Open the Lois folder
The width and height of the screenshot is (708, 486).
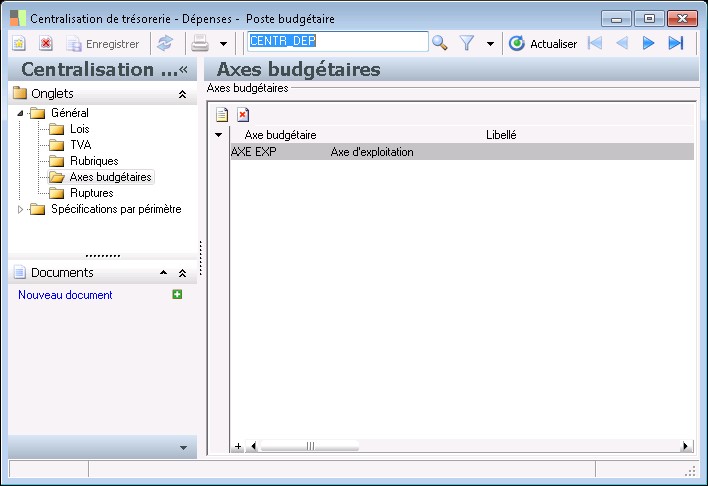click(79, 129)
